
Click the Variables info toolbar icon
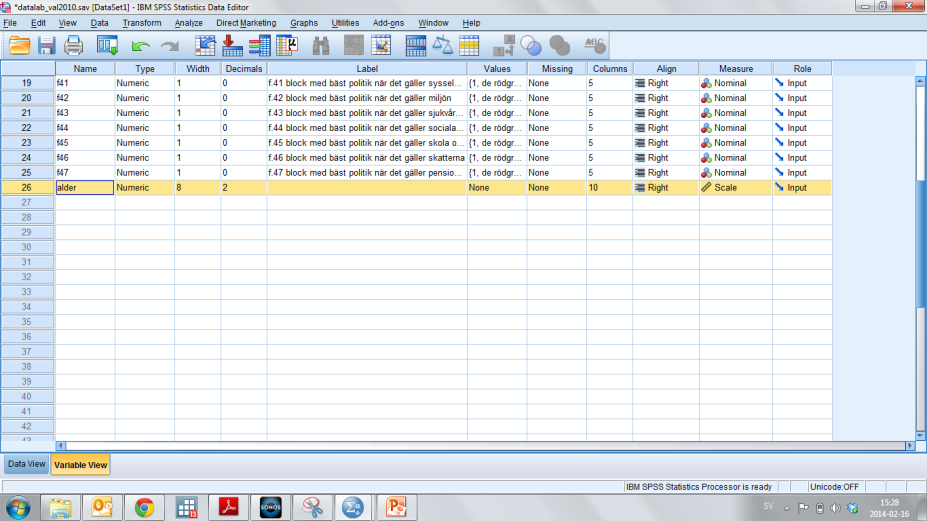tap(259, 46)
